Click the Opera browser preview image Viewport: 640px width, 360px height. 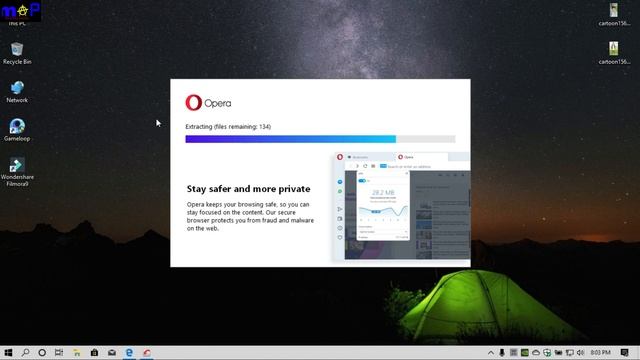click(x=402, y=206)
